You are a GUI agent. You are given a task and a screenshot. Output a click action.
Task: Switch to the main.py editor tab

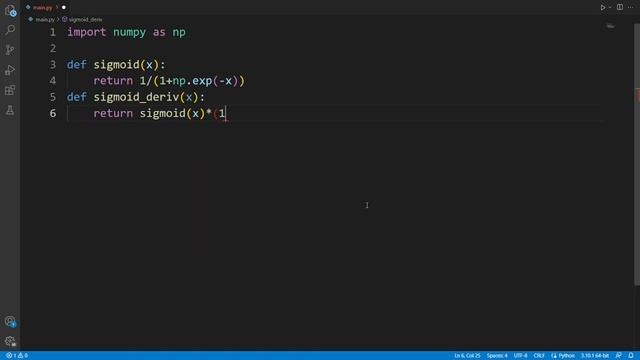42,7
